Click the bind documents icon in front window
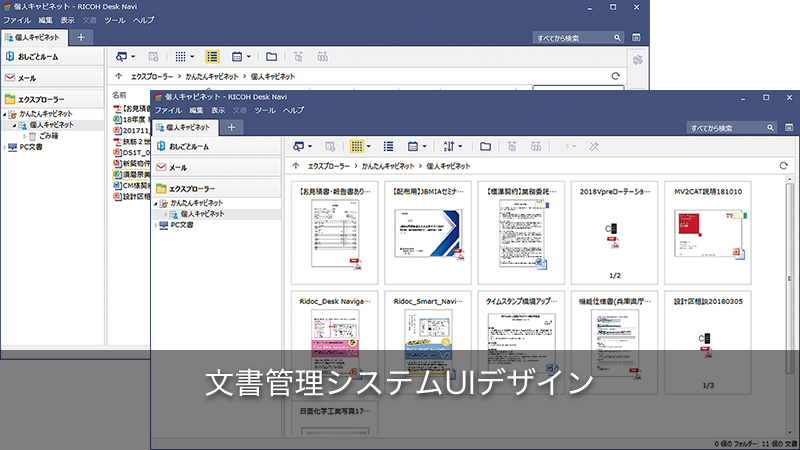Image resolution: width=800 pixels, height=450 pixels. (x=512, y=147)
